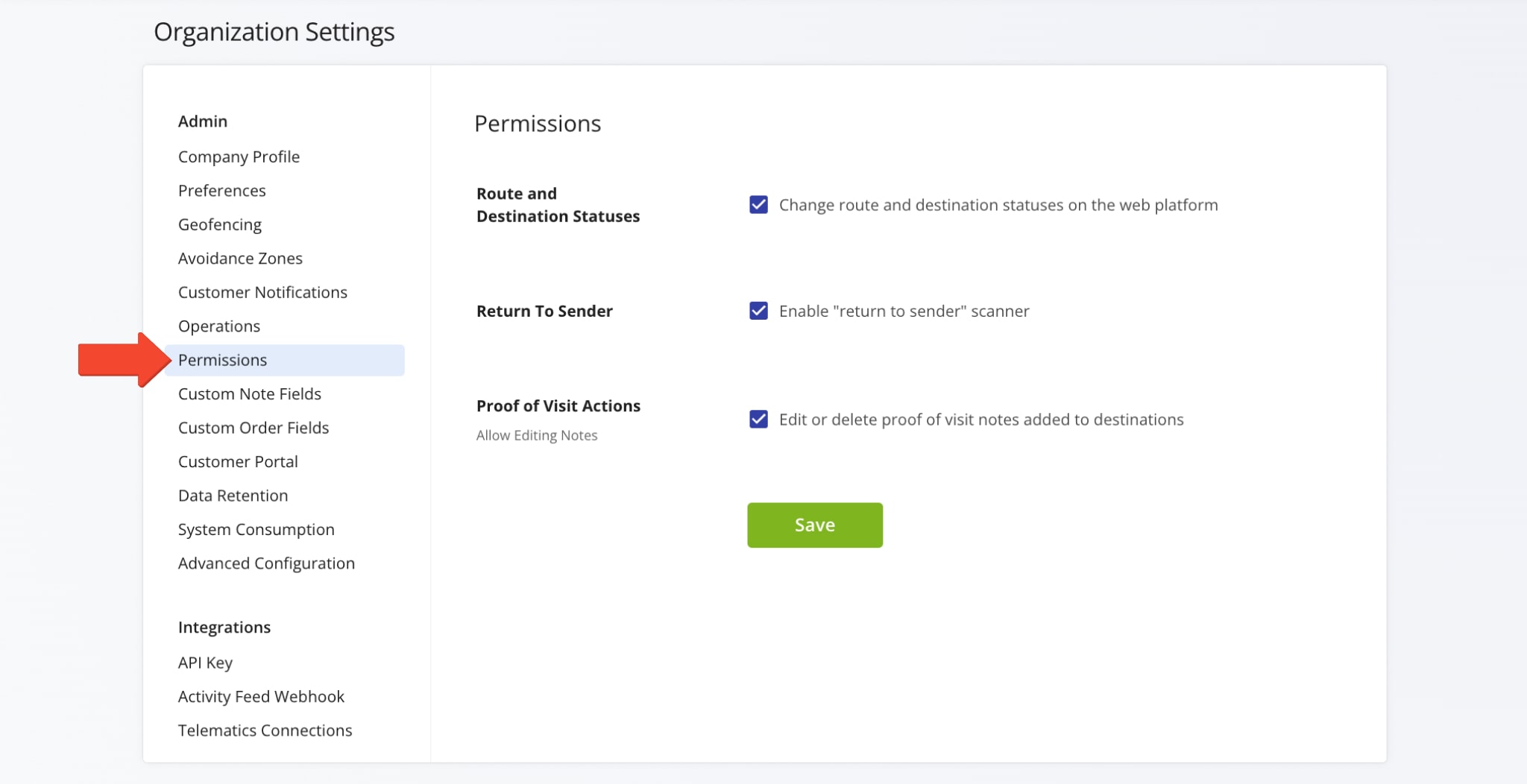
Task: Open System Consumption page
Action: 256,530
